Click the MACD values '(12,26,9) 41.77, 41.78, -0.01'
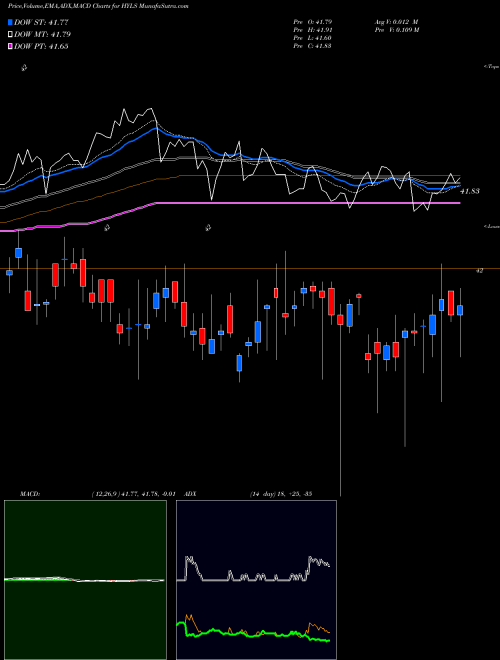The height and width of the screenshot is (660, 500). (x=133, y=494)
